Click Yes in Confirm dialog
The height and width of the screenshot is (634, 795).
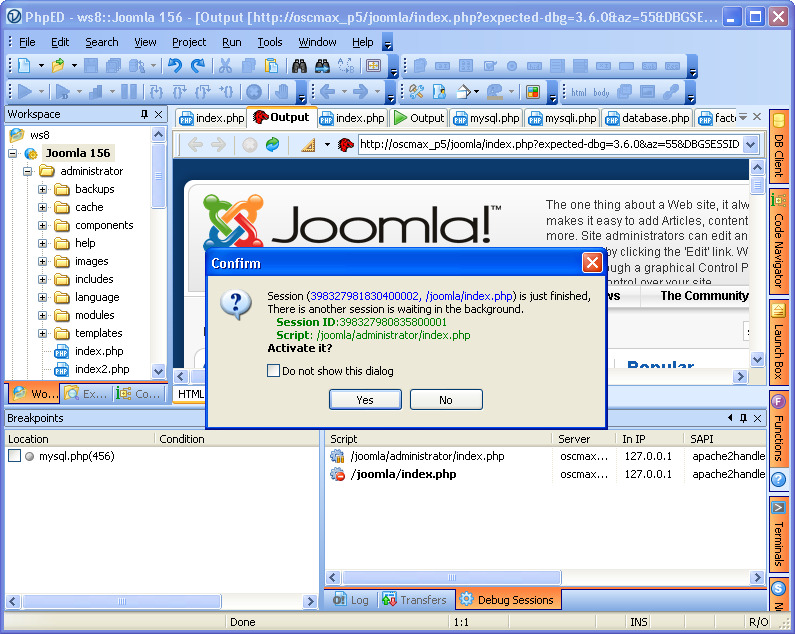tap(365, 400)
